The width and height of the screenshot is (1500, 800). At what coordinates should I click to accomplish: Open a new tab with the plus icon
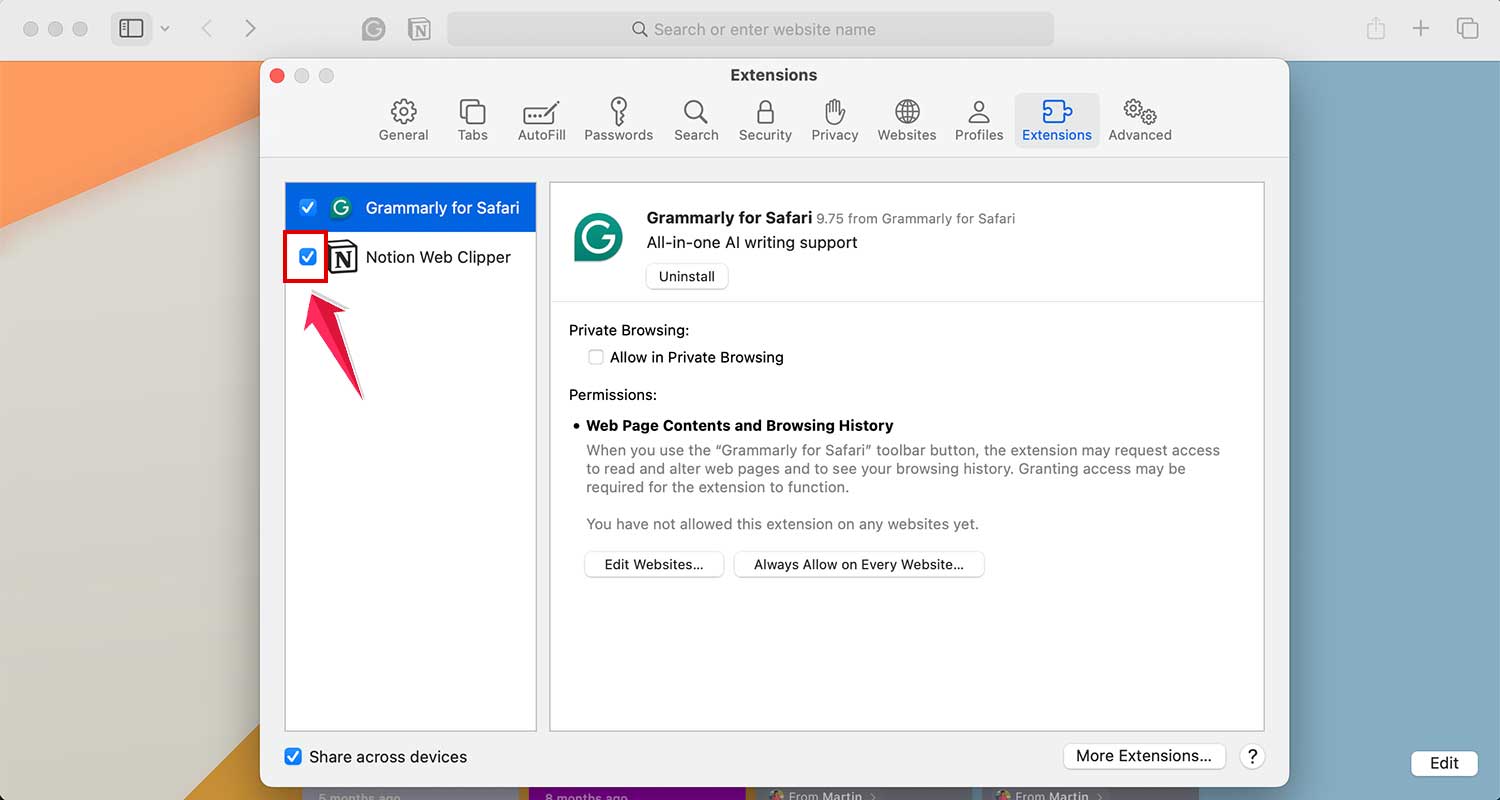[1421, 28]
